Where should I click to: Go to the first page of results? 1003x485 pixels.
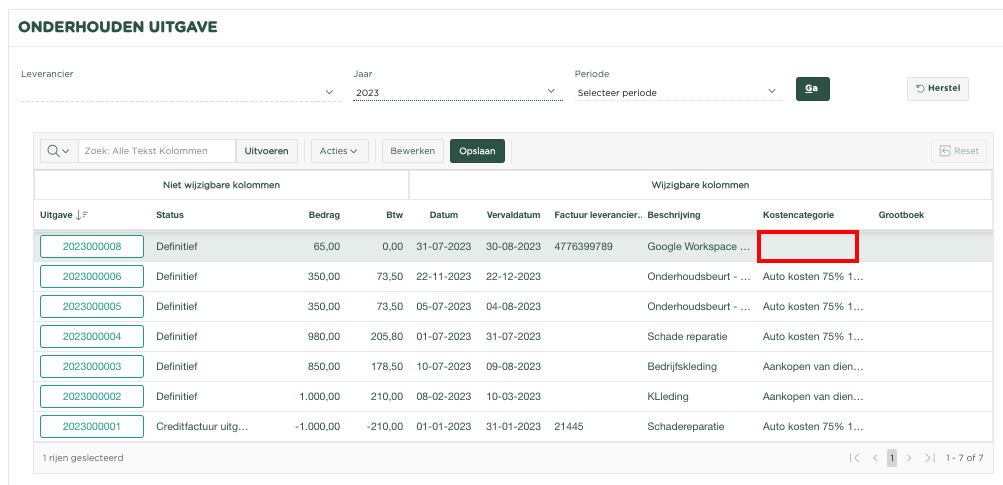855,458
